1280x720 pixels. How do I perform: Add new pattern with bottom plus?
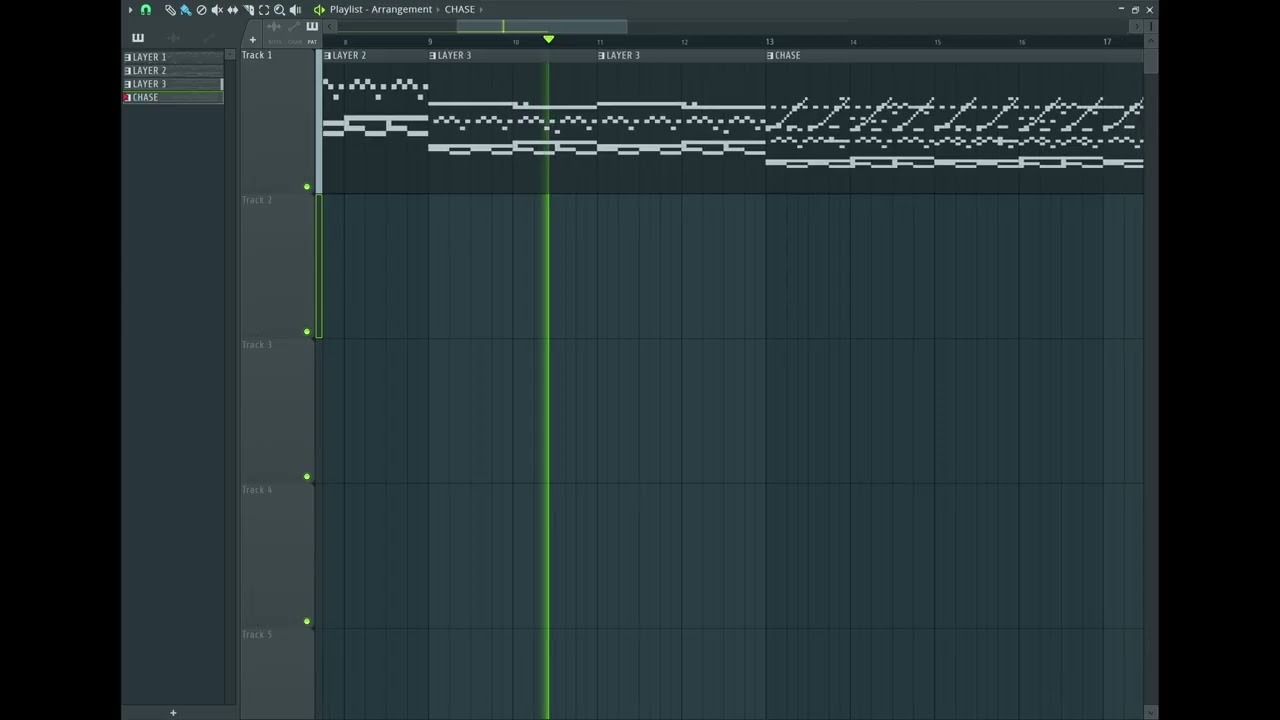[x=173, y=713]
